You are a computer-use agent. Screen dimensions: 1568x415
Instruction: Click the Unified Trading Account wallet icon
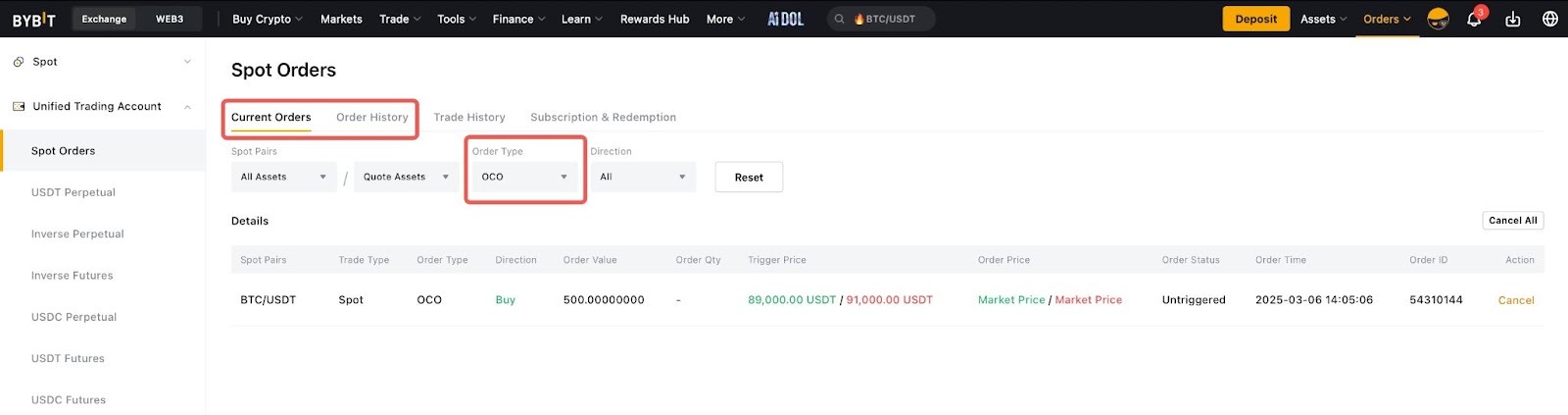(19, 107)
